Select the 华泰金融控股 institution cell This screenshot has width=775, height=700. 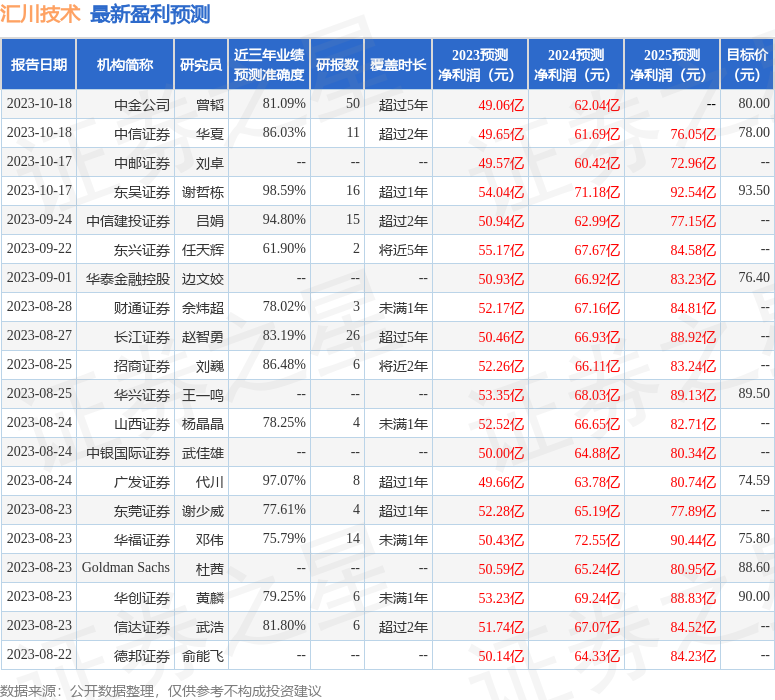coord(128,279)
